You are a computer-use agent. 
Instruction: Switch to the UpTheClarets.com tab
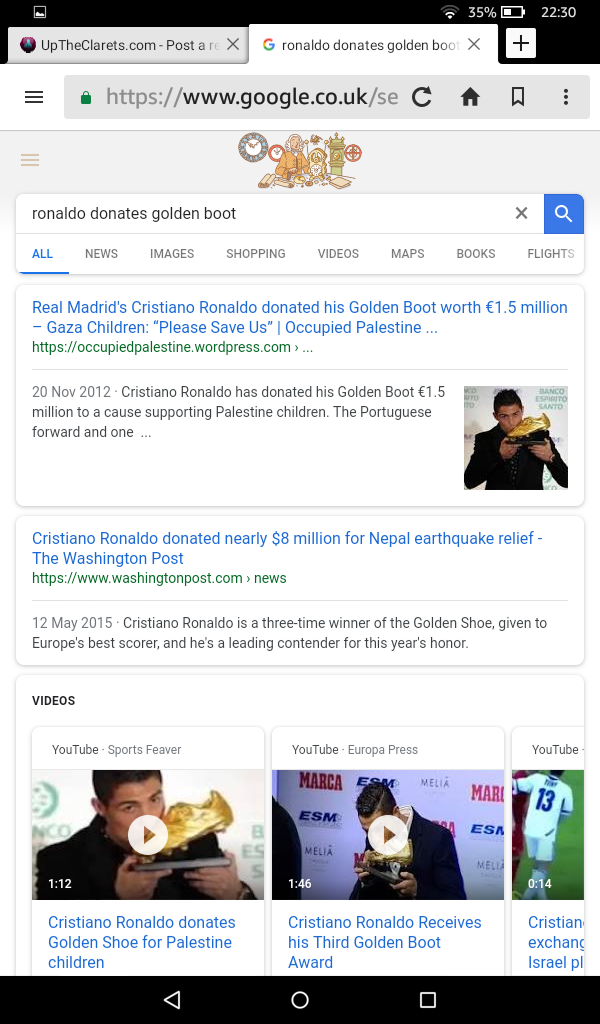point(120,45)
